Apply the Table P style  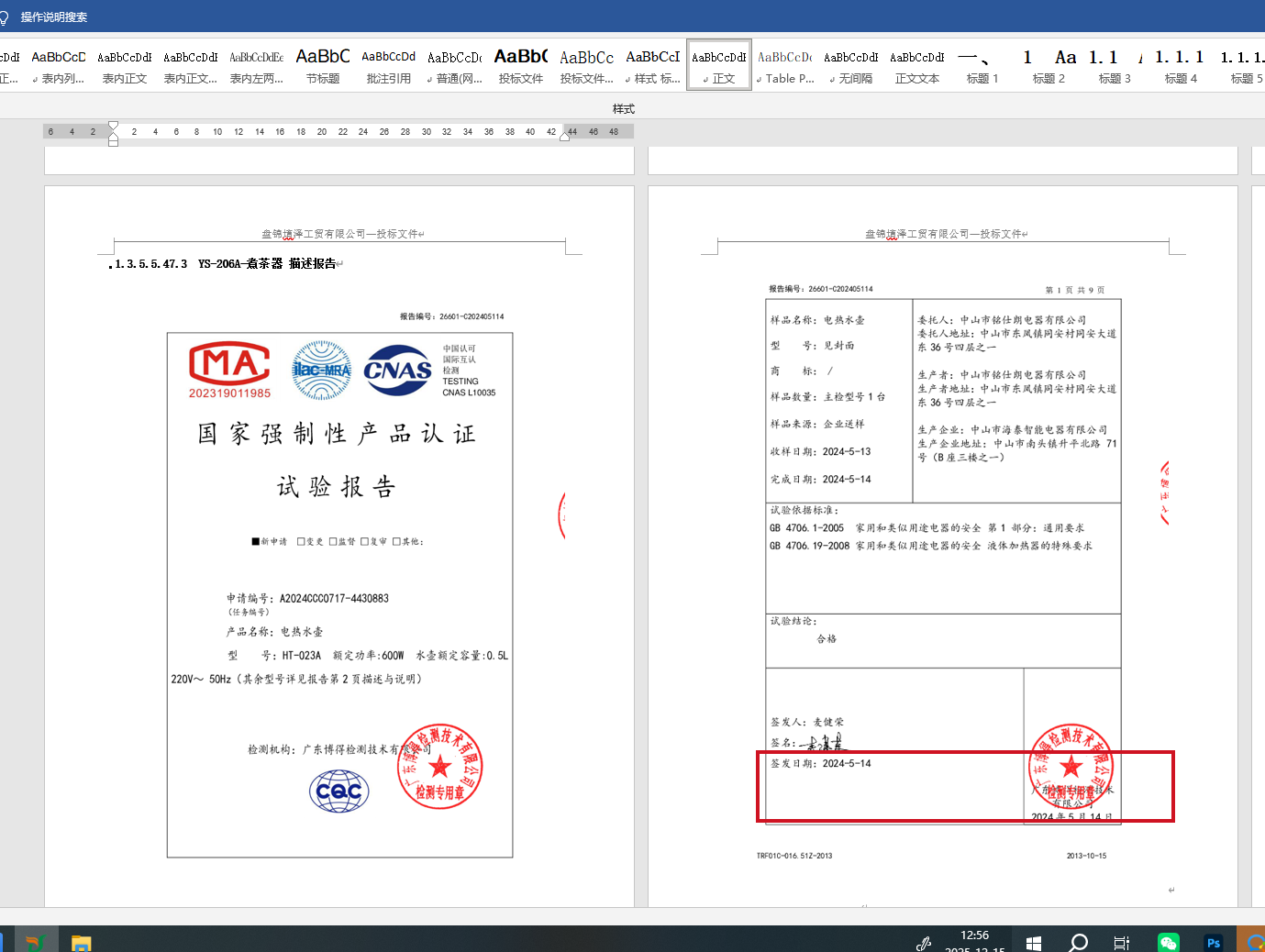click(785, 66)
